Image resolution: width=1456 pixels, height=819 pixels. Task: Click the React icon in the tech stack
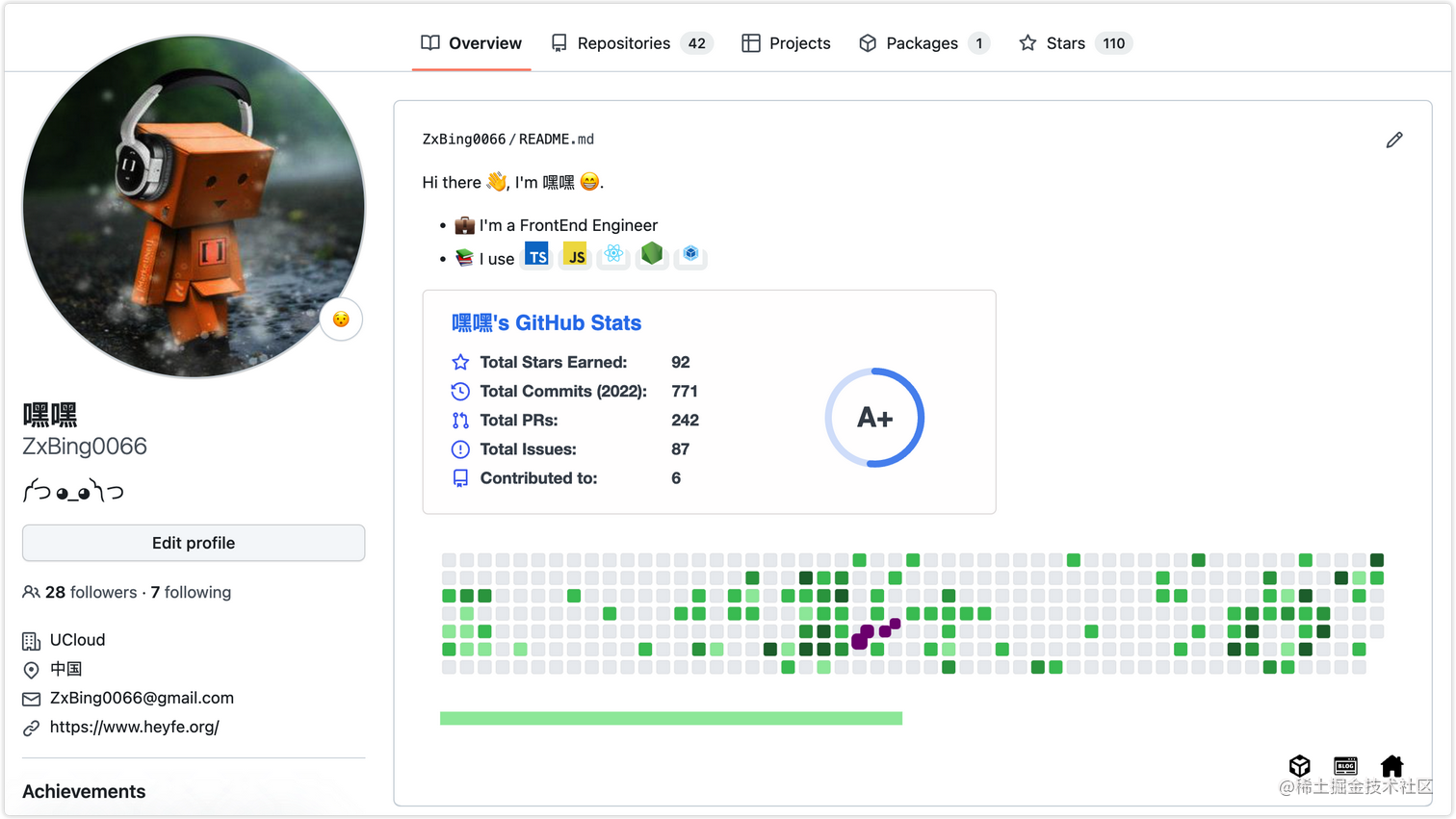point(613,254)
